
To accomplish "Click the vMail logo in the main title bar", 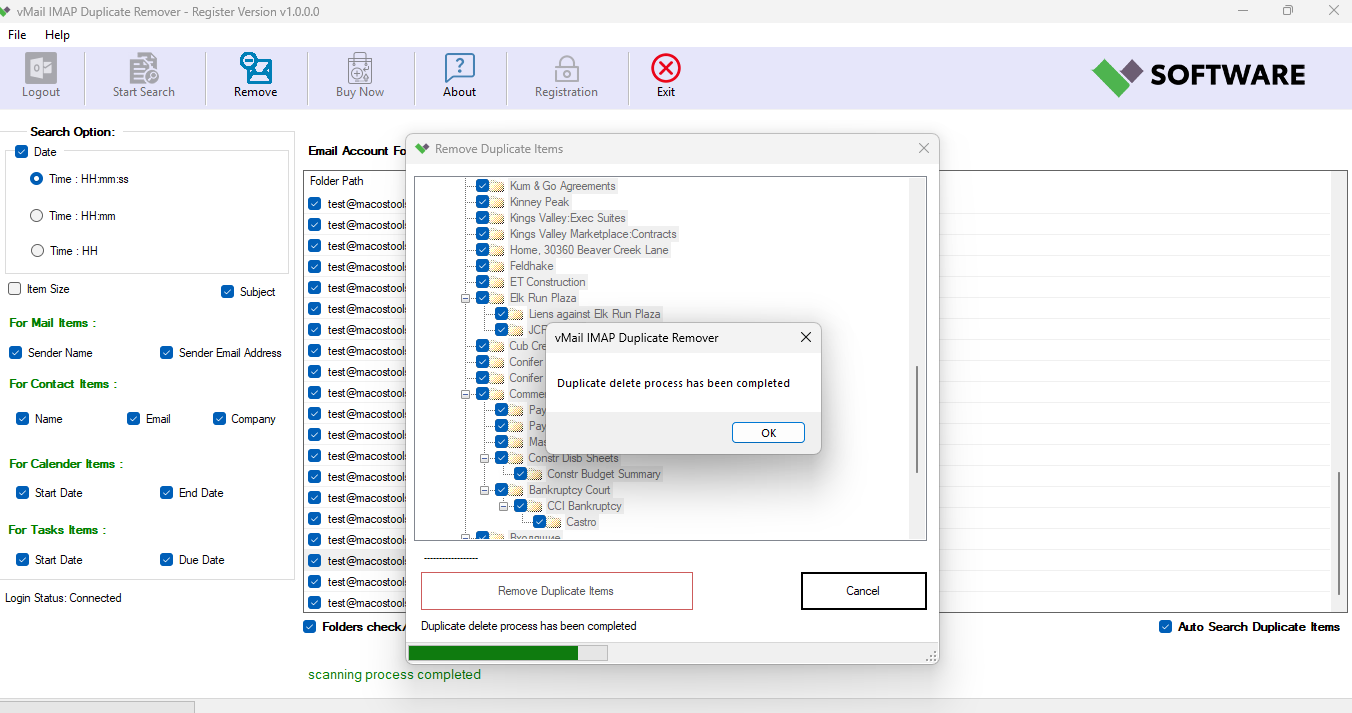I will [7, 10].
